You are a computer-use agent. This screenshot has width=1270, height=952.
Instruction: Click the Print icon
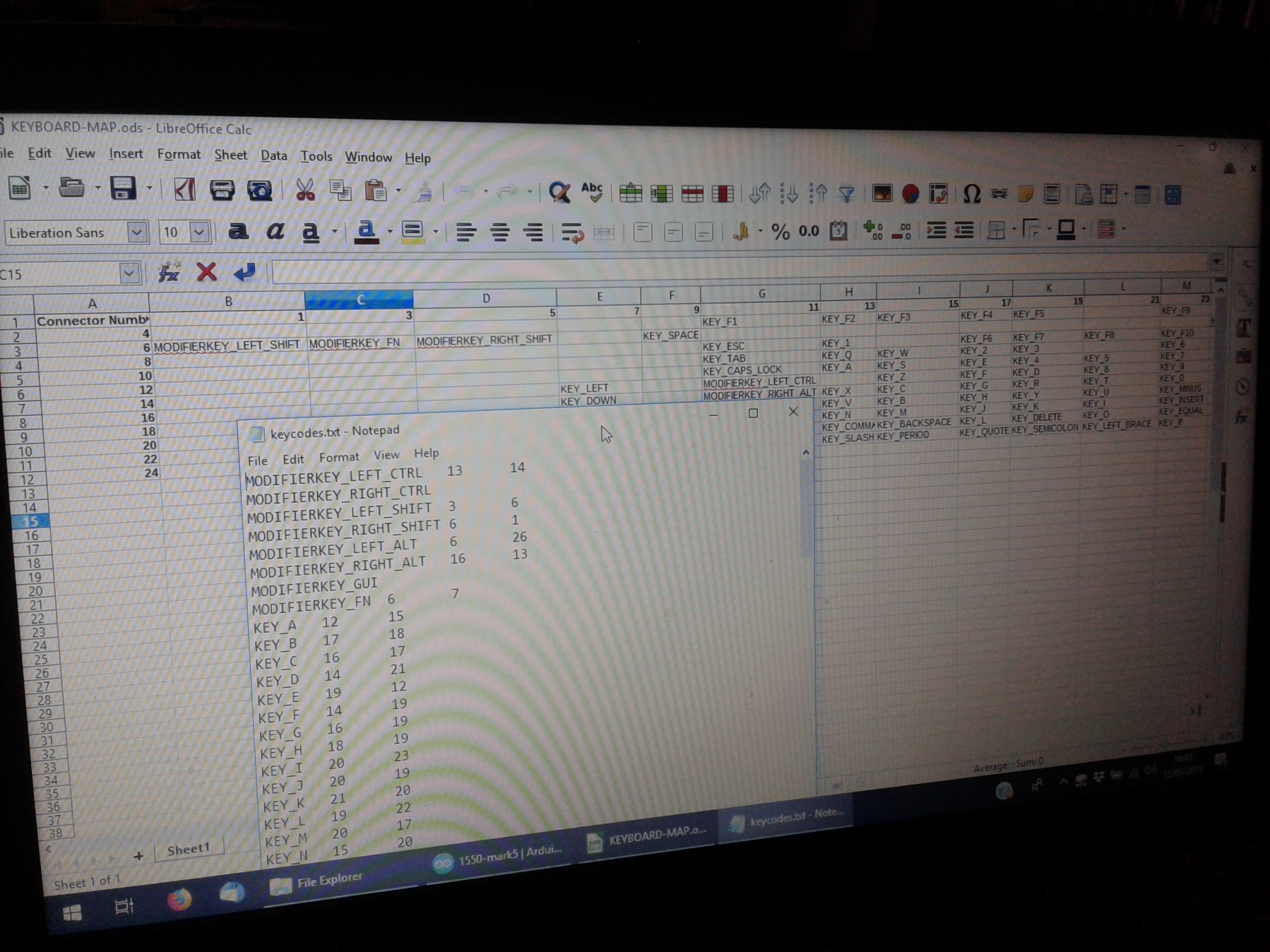[221, 190]
